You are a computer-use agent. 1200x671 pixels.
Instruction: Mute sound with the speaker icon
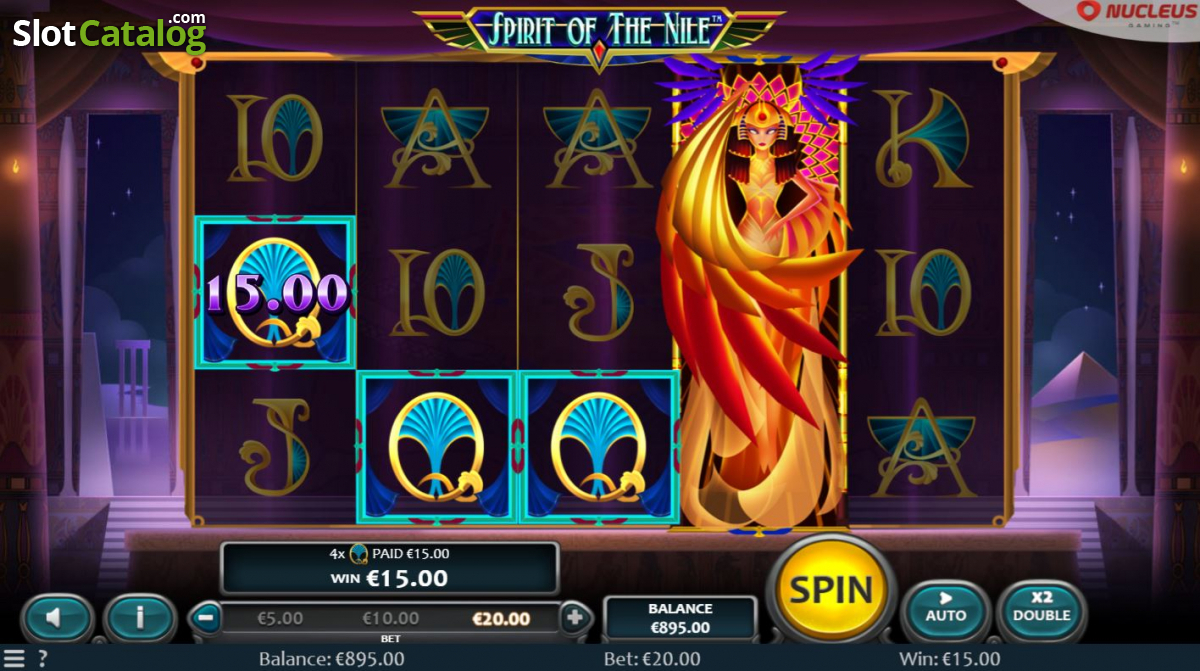coord(57,617)
